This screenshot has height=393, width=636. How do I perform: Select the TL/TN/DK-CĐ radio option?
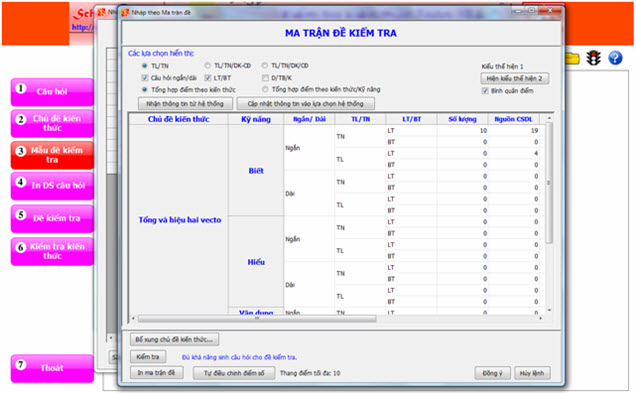208,65
